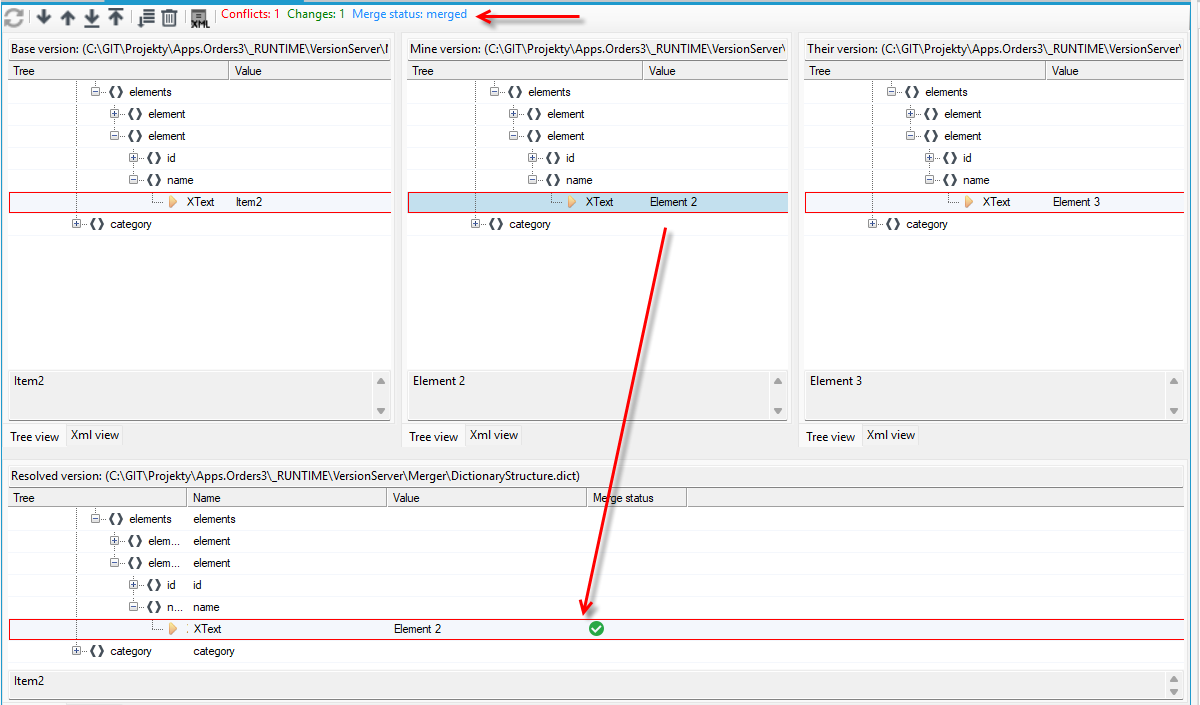Switch to Xml view tab in Mine version pane

click(x=494, y=435)
